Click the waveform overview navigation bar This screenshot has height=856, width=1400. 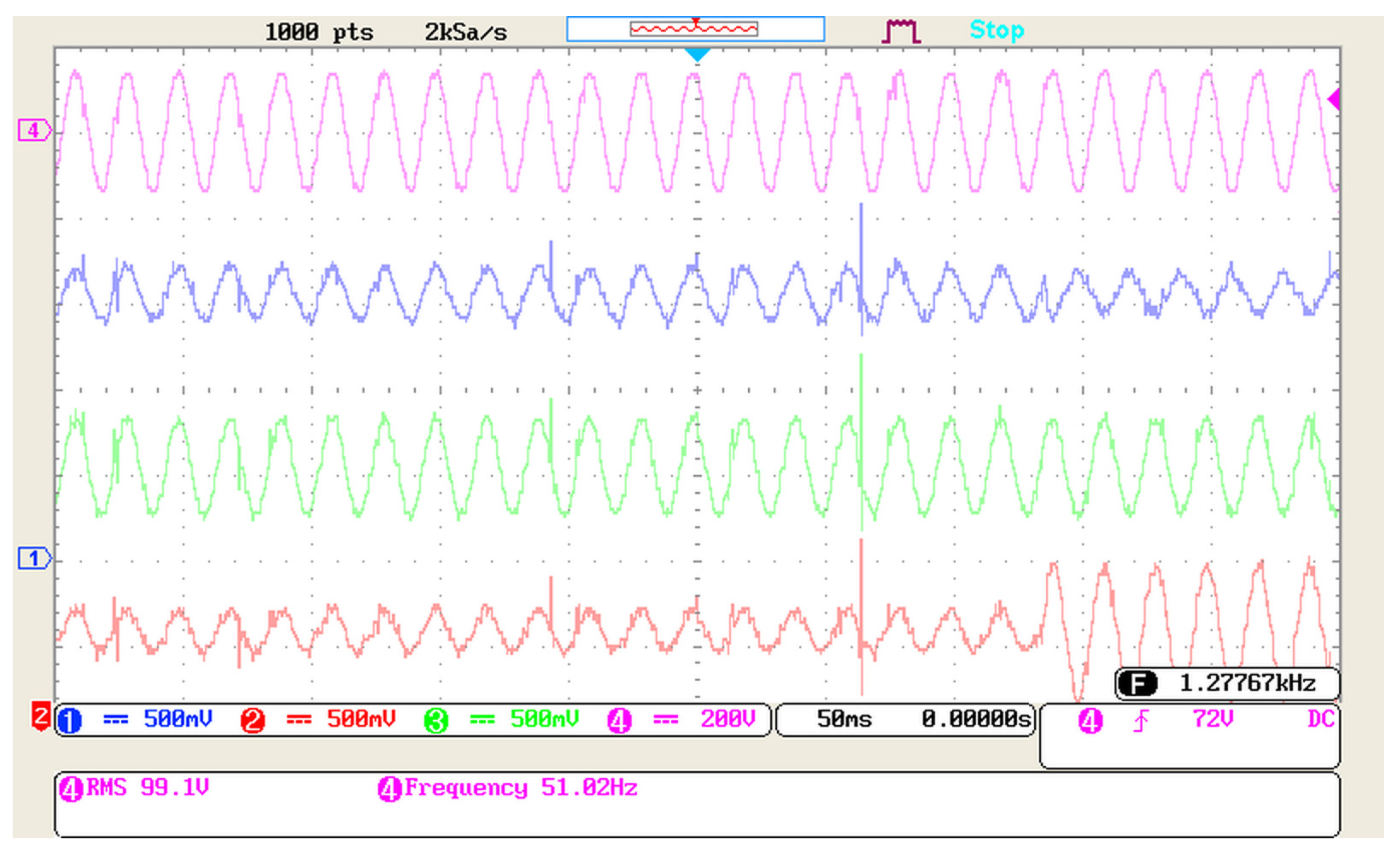(695, 29)
